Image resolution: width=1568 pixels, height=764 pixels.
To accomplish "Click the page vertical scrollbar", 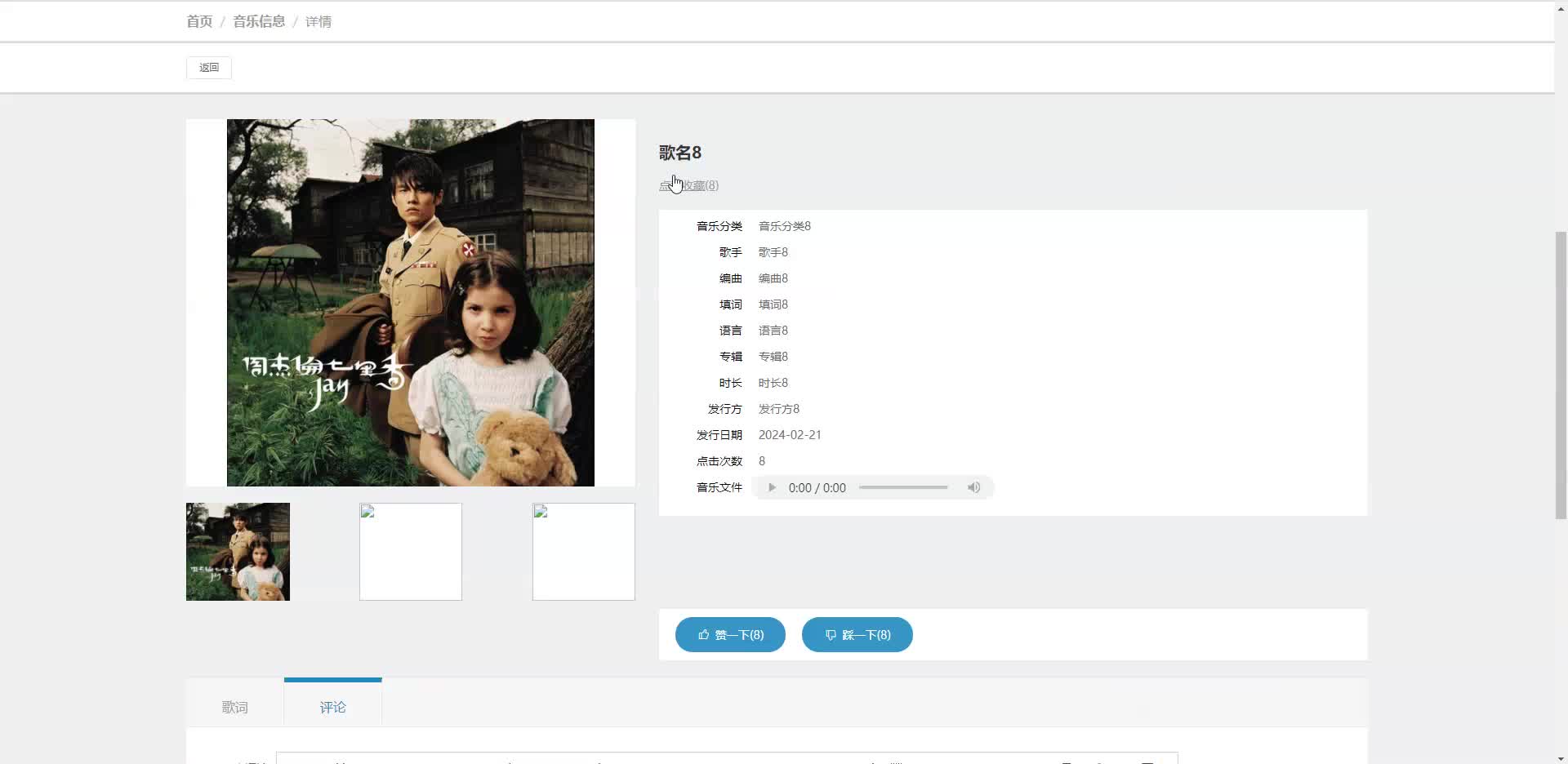I will point(1561,375).
